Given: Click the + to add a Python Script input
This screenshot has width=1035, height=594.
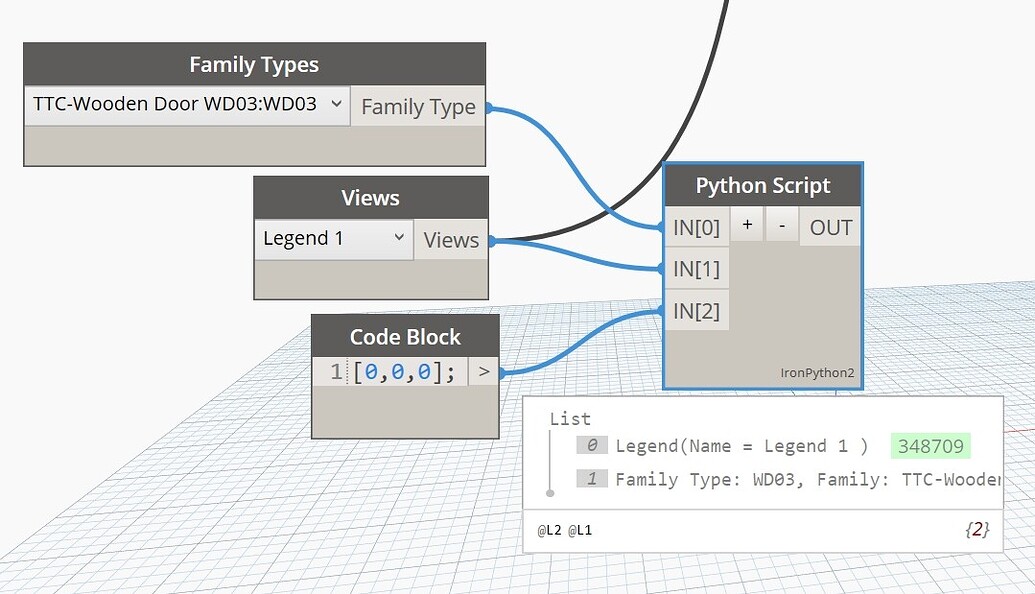Looking at the screenshot, I should pyautogui.click(x=746, y=224).
